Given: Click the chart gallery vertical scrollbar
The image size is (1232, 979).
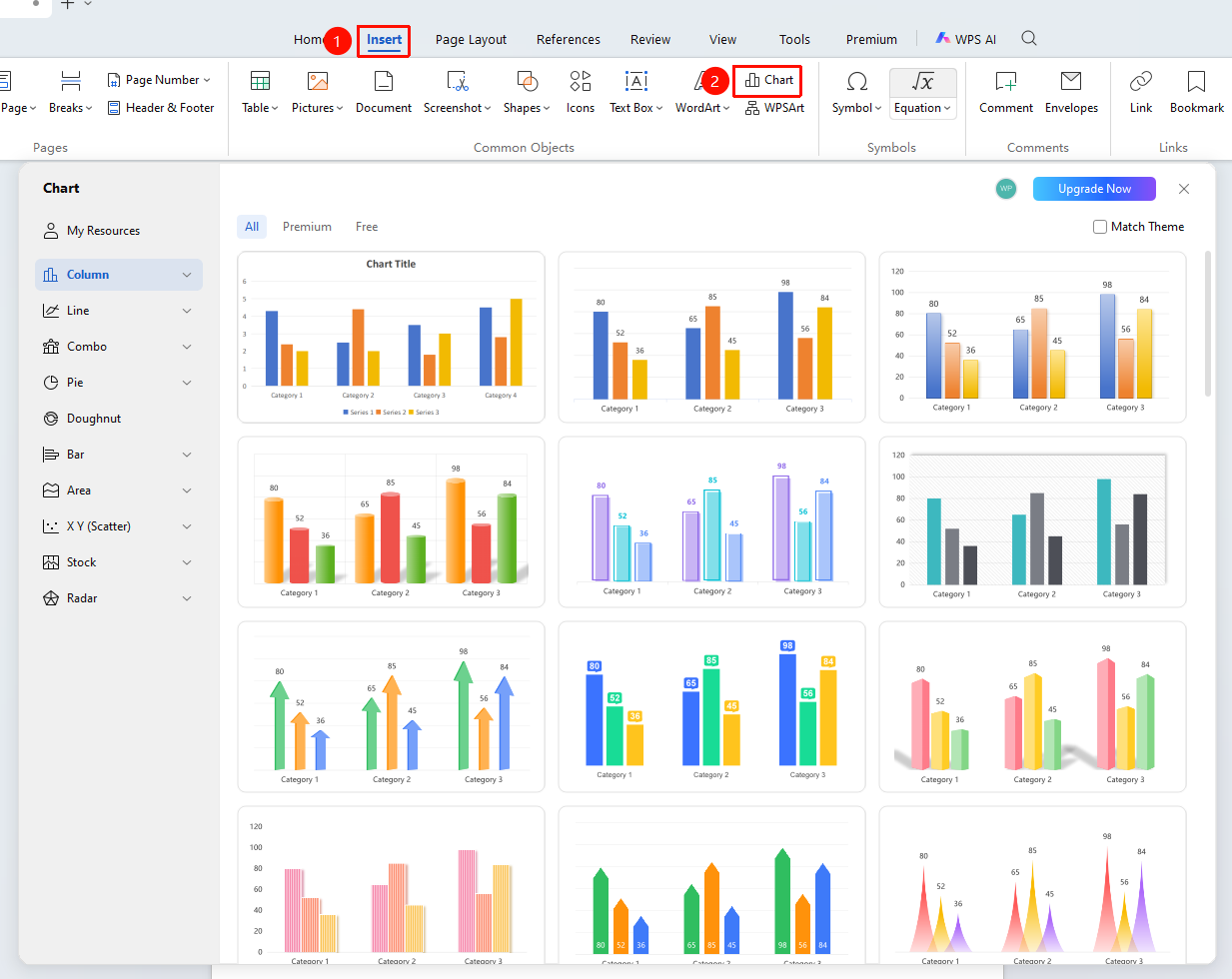Looking at the screenshot, I should click(x=1208, y=325).
